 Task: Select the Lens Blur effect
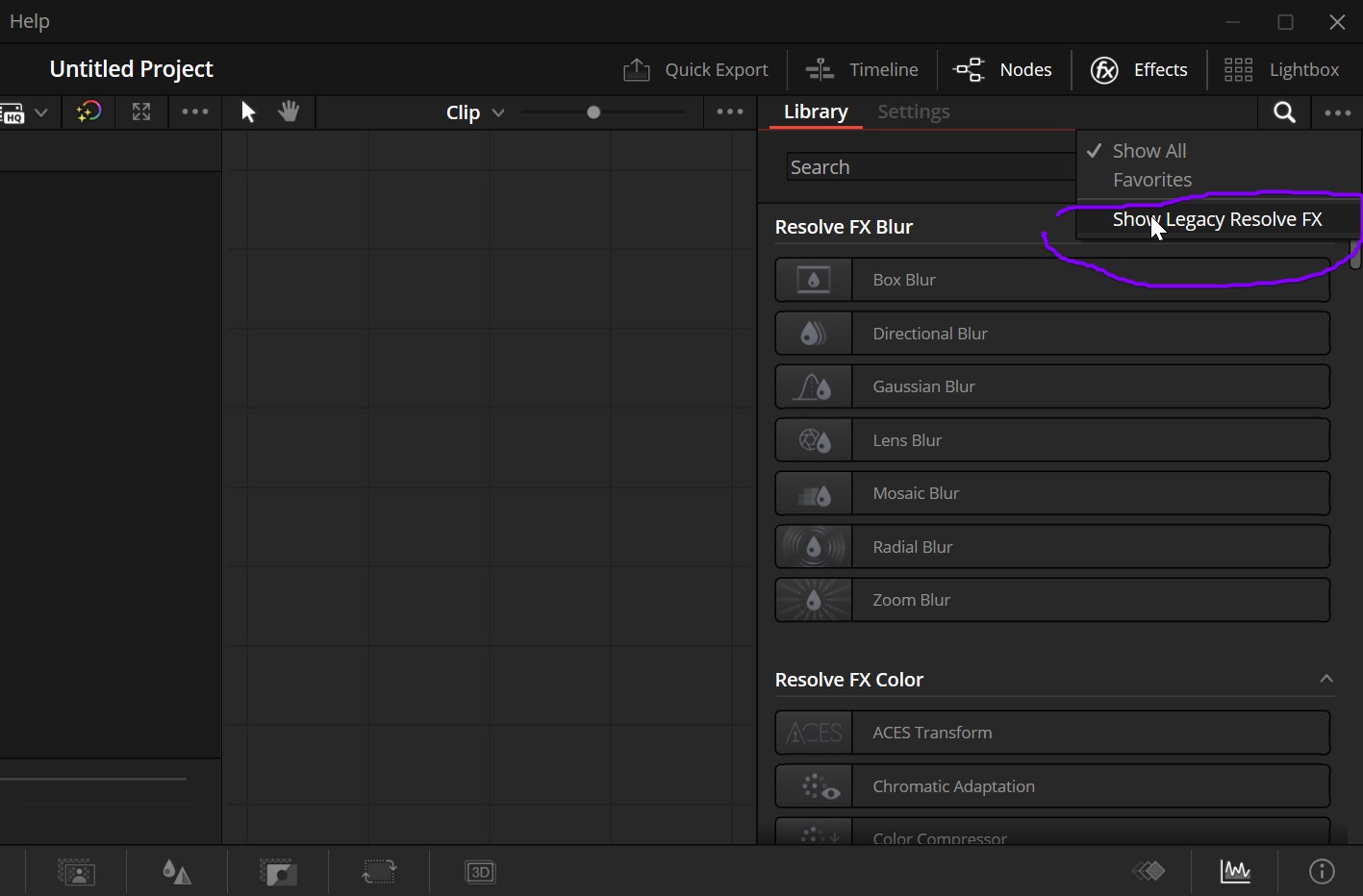pyautogui.click(x=1052, y=440)
